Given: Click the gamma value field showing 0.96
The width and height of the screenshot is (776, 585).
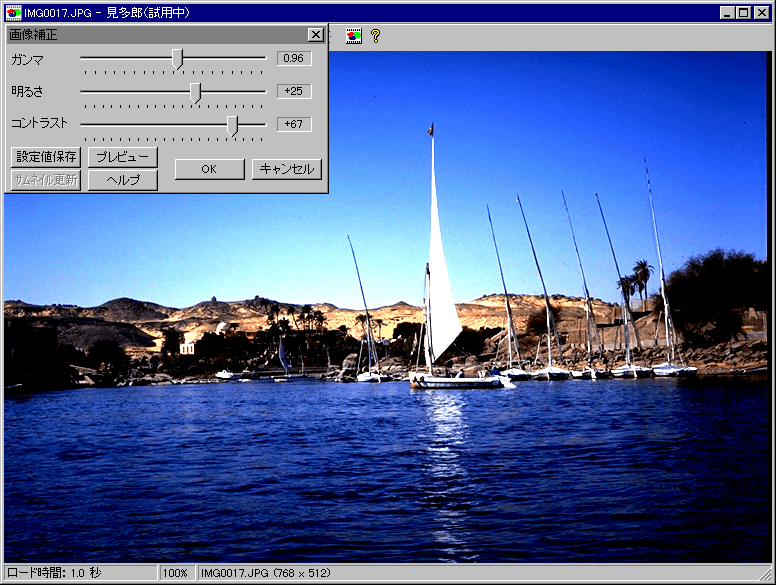Looking at the screenshot, I should click(x=294, y=58).
